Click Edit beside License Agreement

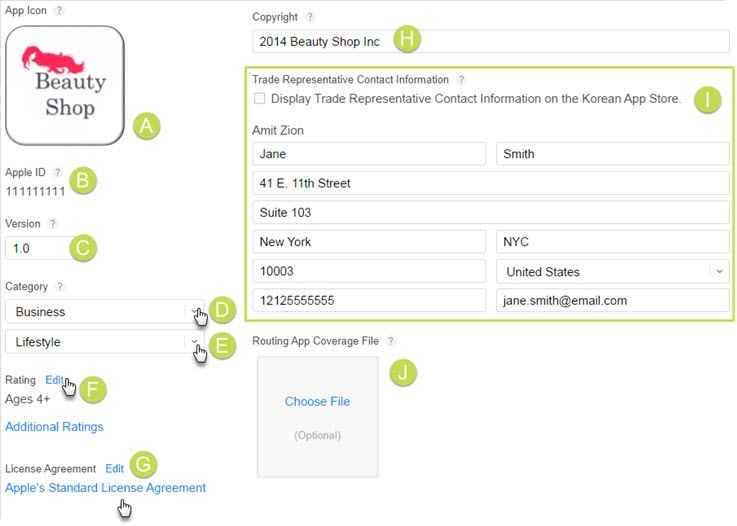point(115,468)
